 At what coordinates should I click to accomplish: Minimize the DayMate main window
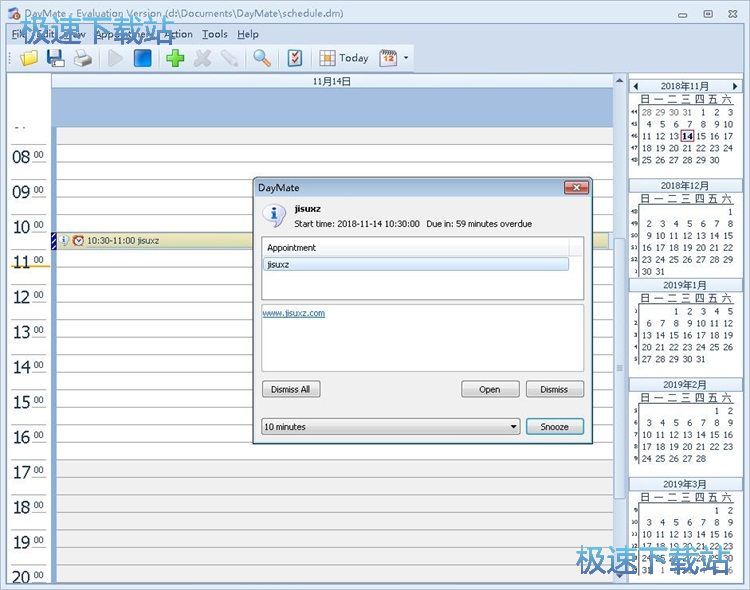[x=683, y=14]
